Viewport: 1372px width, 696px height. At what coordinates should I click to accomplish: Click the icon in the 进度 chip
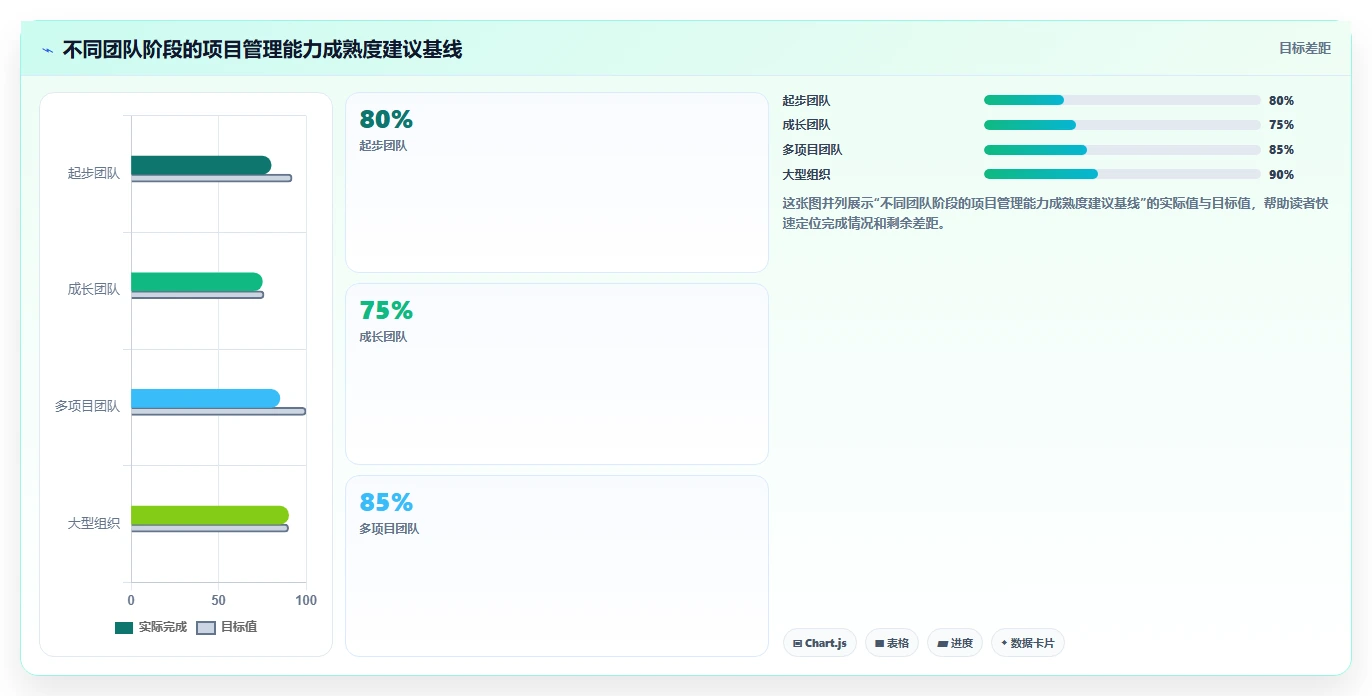point(942,644)
